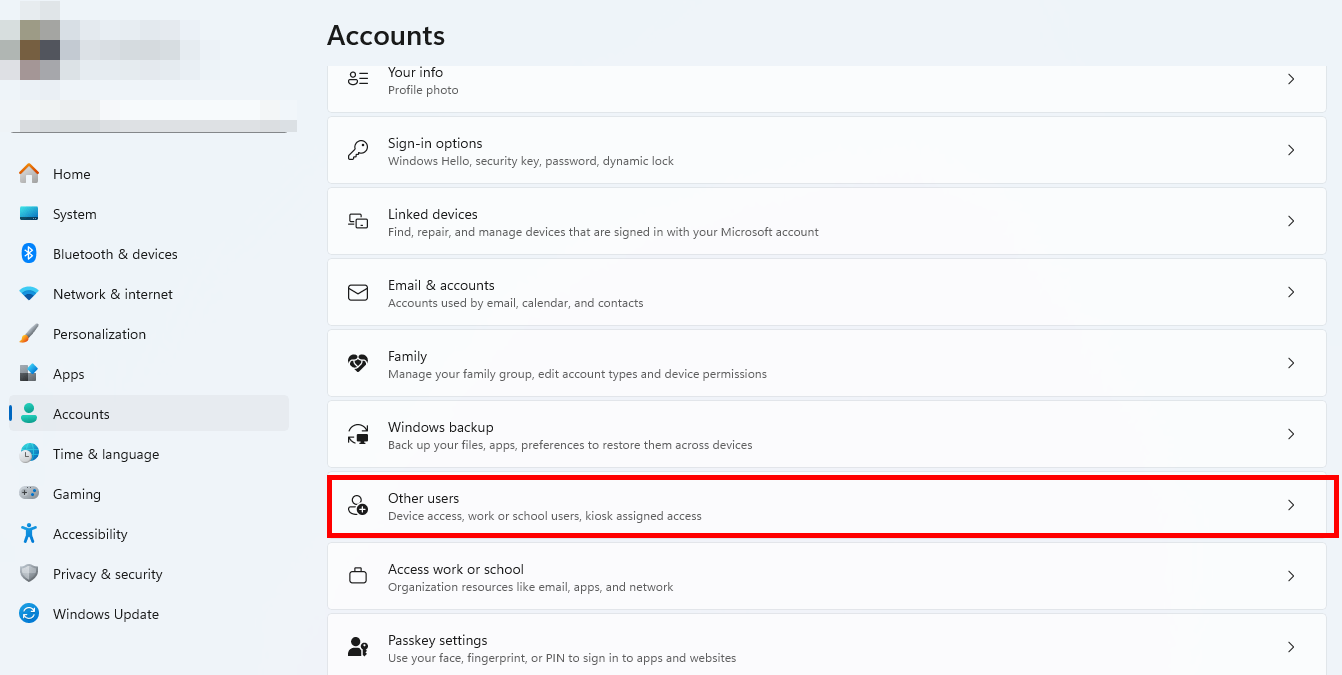Select Time & language label
This screenshot has width=1342, height=675.
[106, 454]
